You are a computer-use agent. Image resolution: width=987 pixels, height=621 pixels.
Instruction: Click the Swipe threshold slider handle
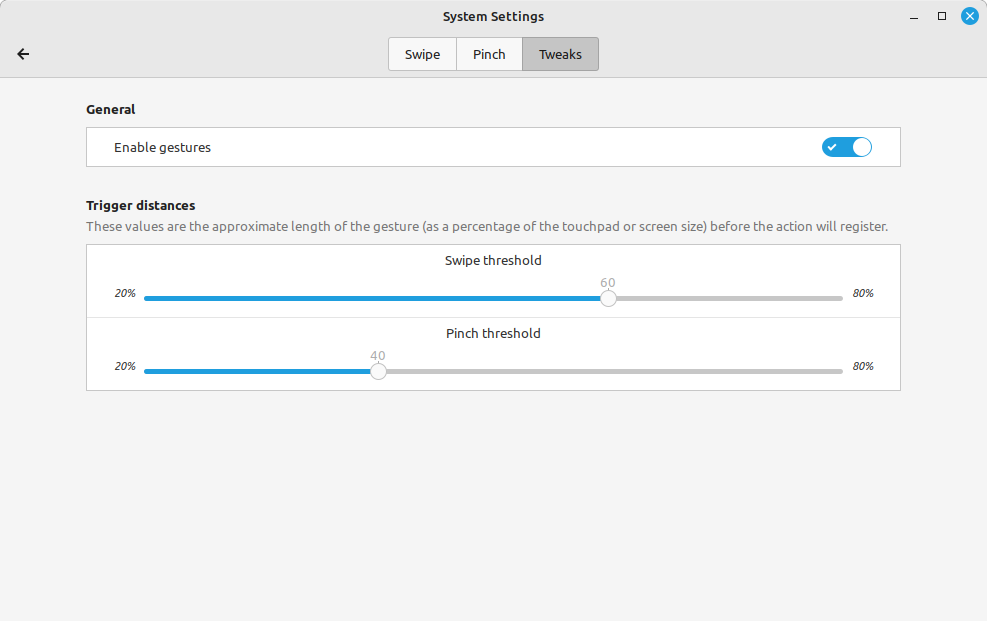pos(608,297)
